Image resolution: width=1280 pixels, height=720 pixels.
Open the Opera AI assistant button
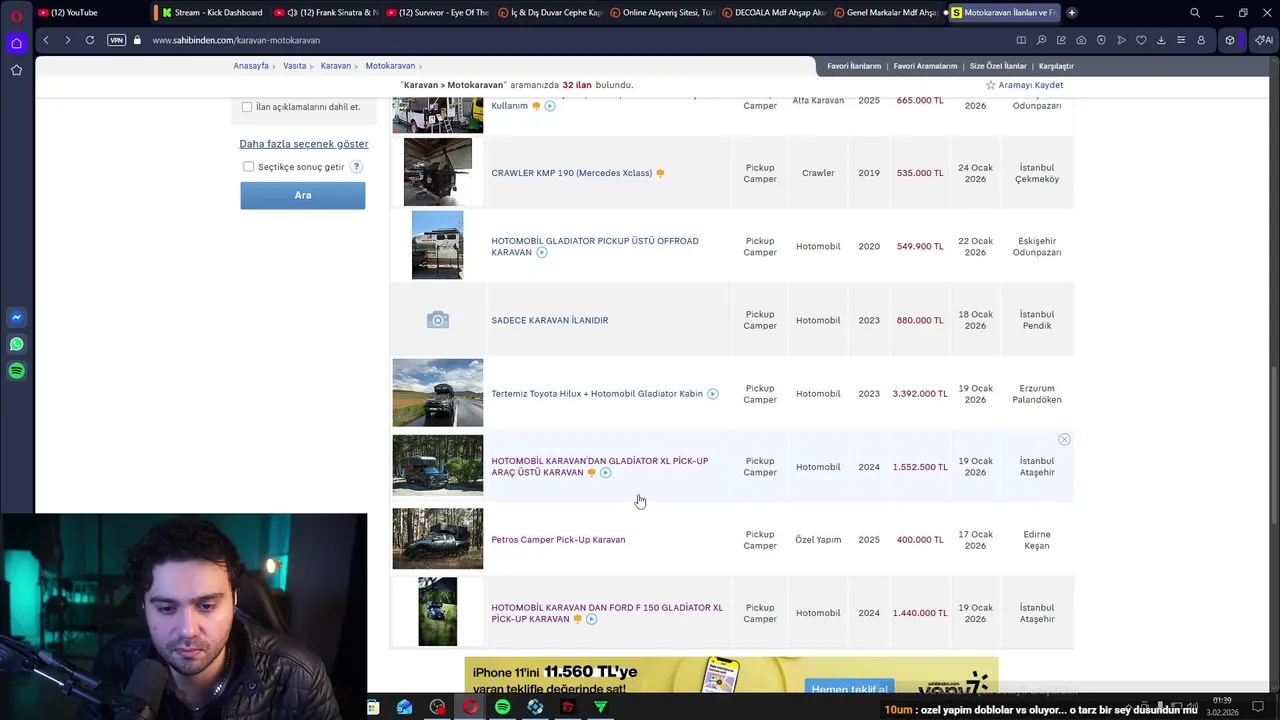click(x=1264, y=40)
